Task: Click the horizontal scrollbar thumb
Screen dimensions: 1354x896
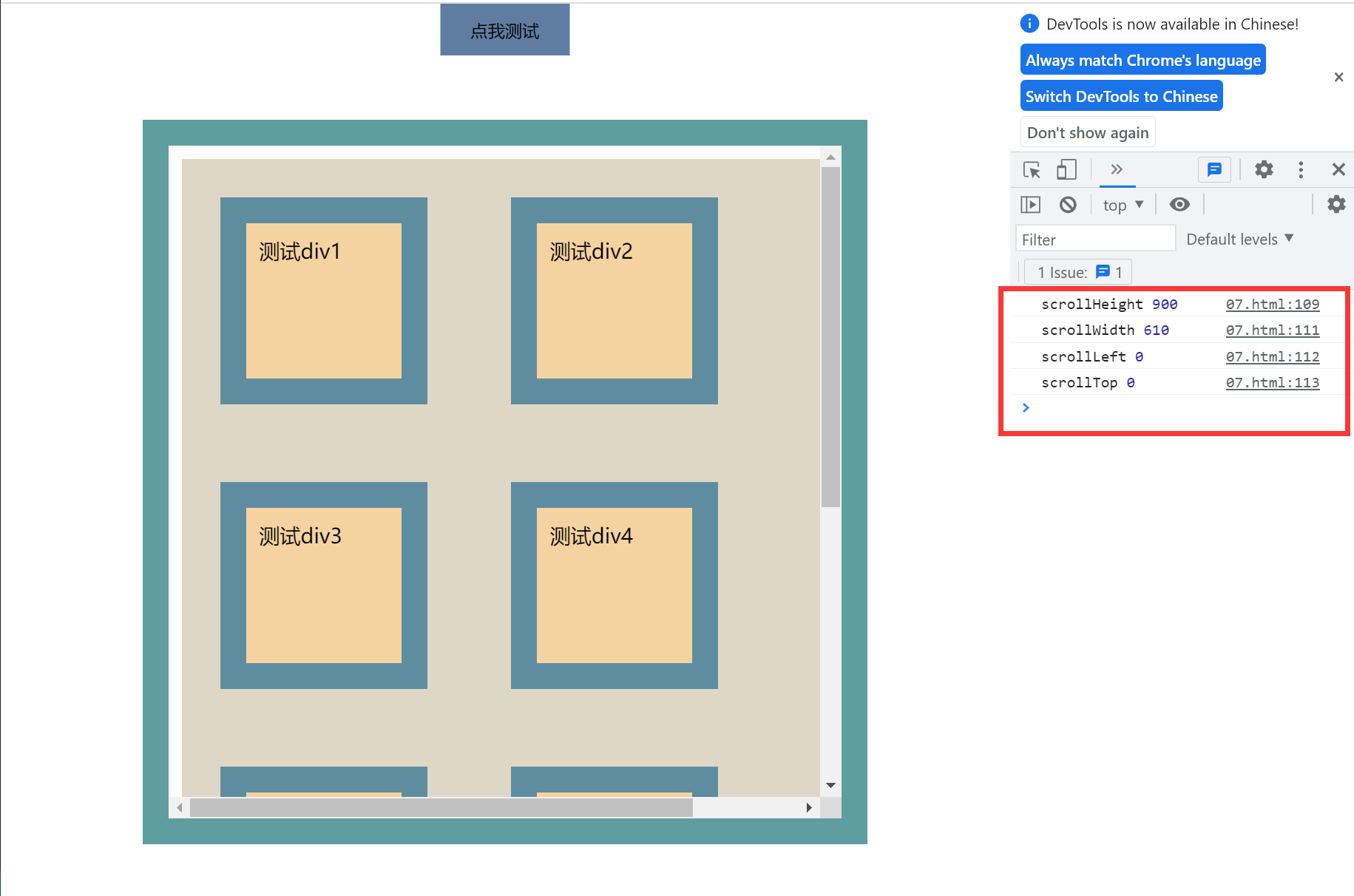Action: (441, 807)
